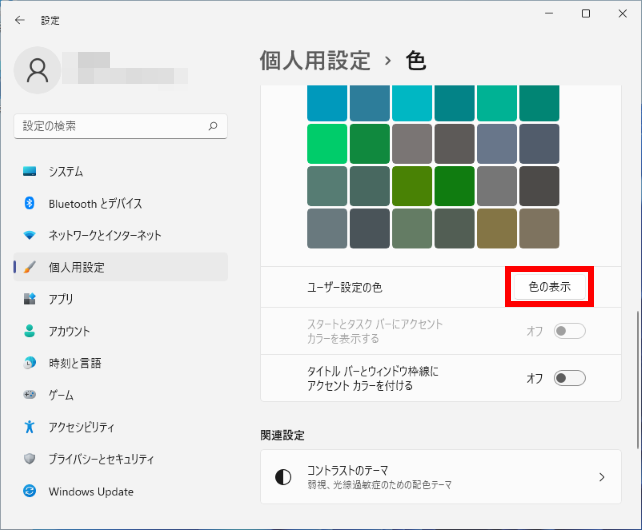Click the アプリ apps icon

[x=29, y=299]
